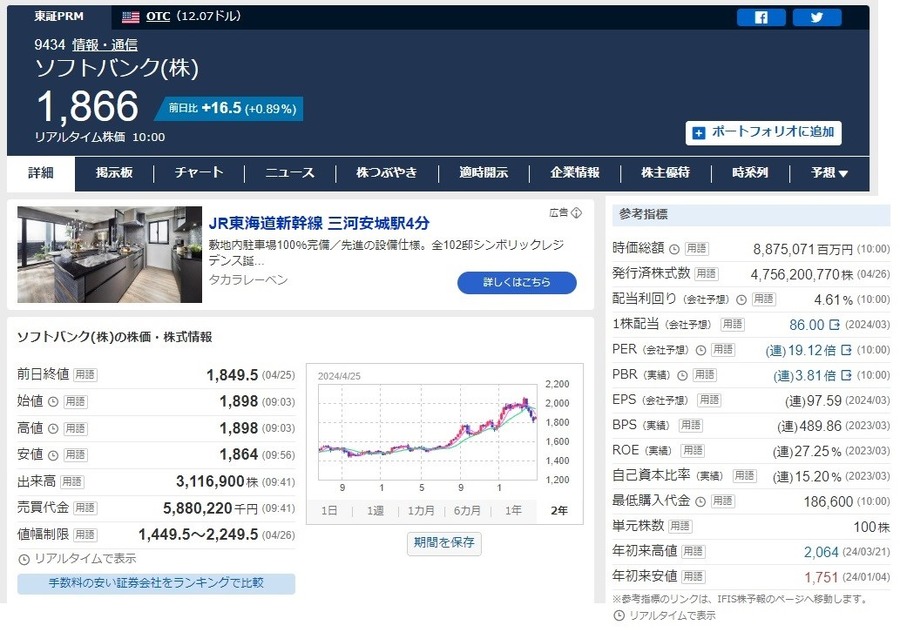Share the page via the Facebook icon
Image resolution: width=900 pixels, height=632 pixels.
pyautogui.click(x=762, y=17)
